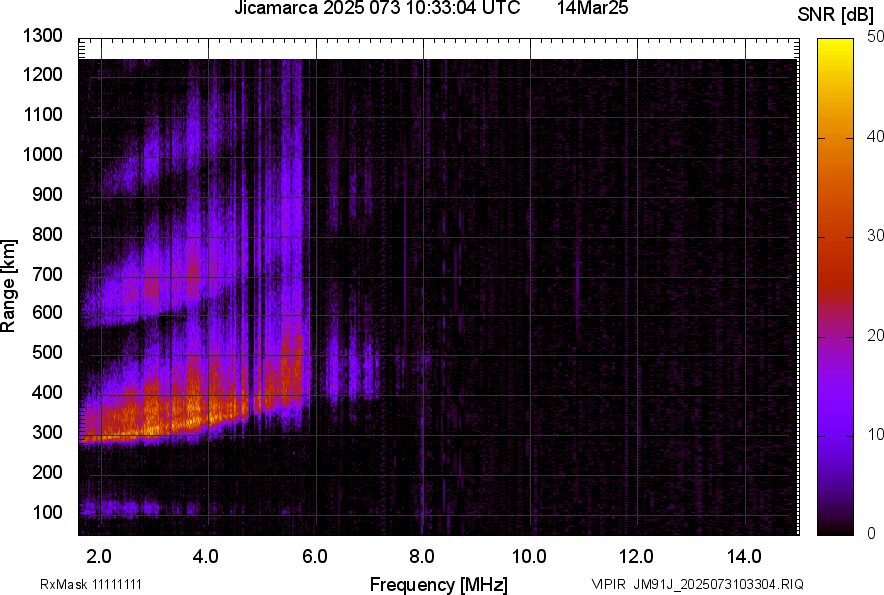The image size is (884, 595).
Task: Click frequency tick label 10.0
Action: (529, 557)
